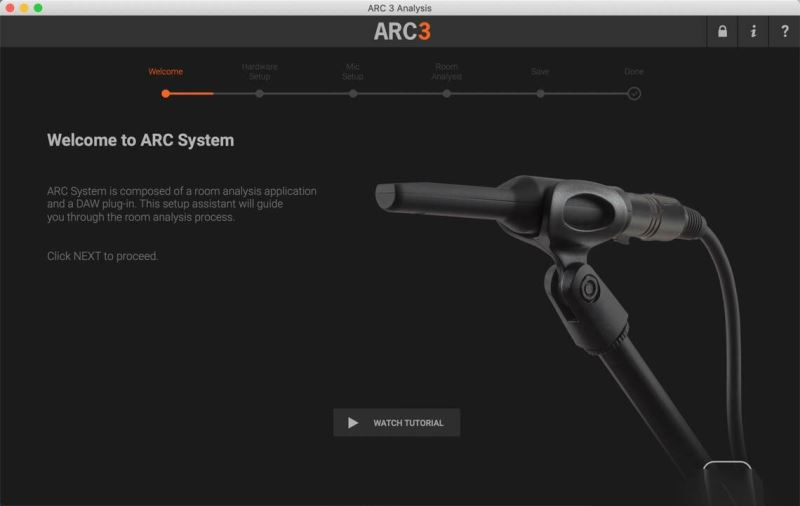Click the Hardware Setup progress dot
The image size is (800, 506).
click(x=259, y=93)
